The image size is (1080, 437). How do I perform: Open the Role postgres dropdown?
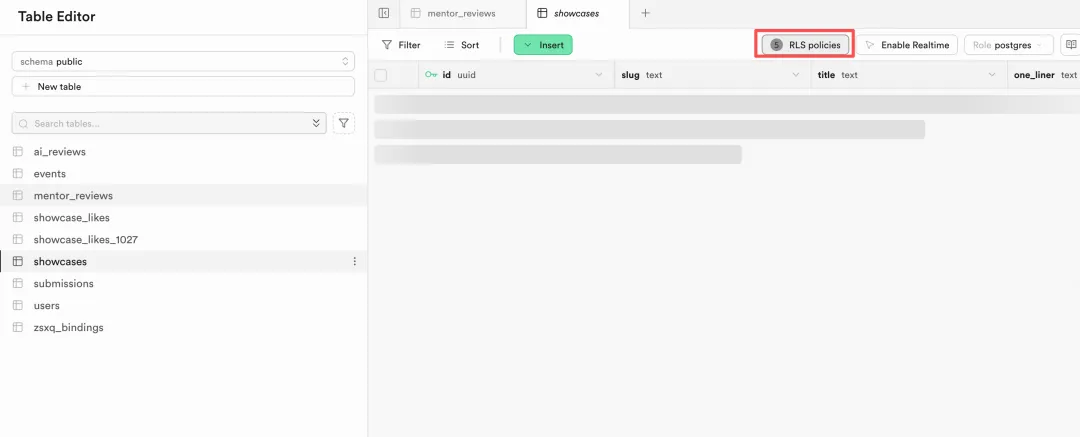coord(1008,45)
